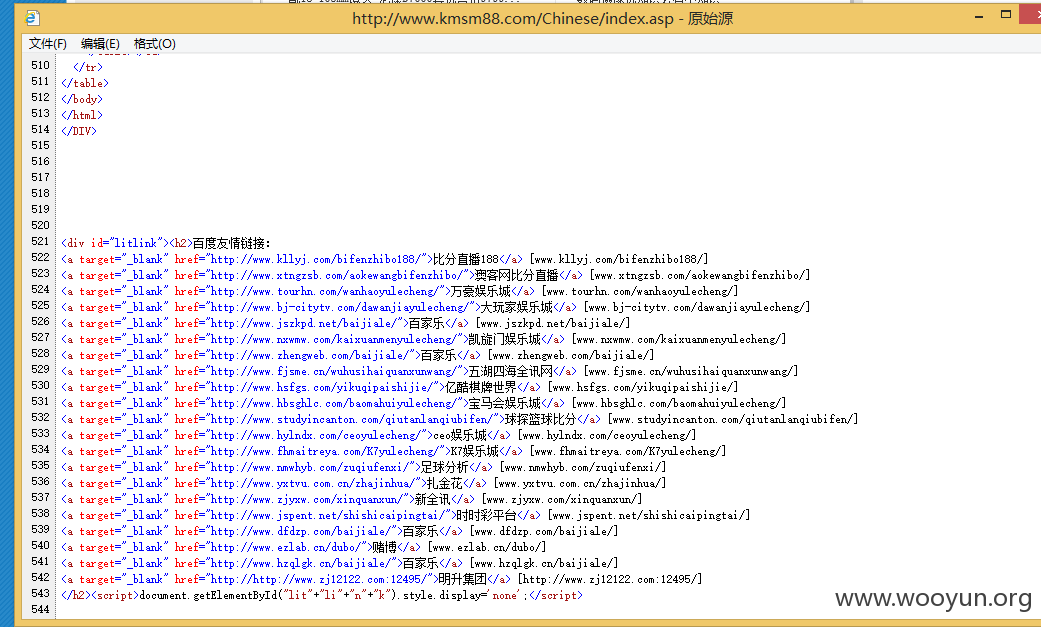Screen dimensions: 1041x627
Task: Click line number 510
Action: (40, 65)
